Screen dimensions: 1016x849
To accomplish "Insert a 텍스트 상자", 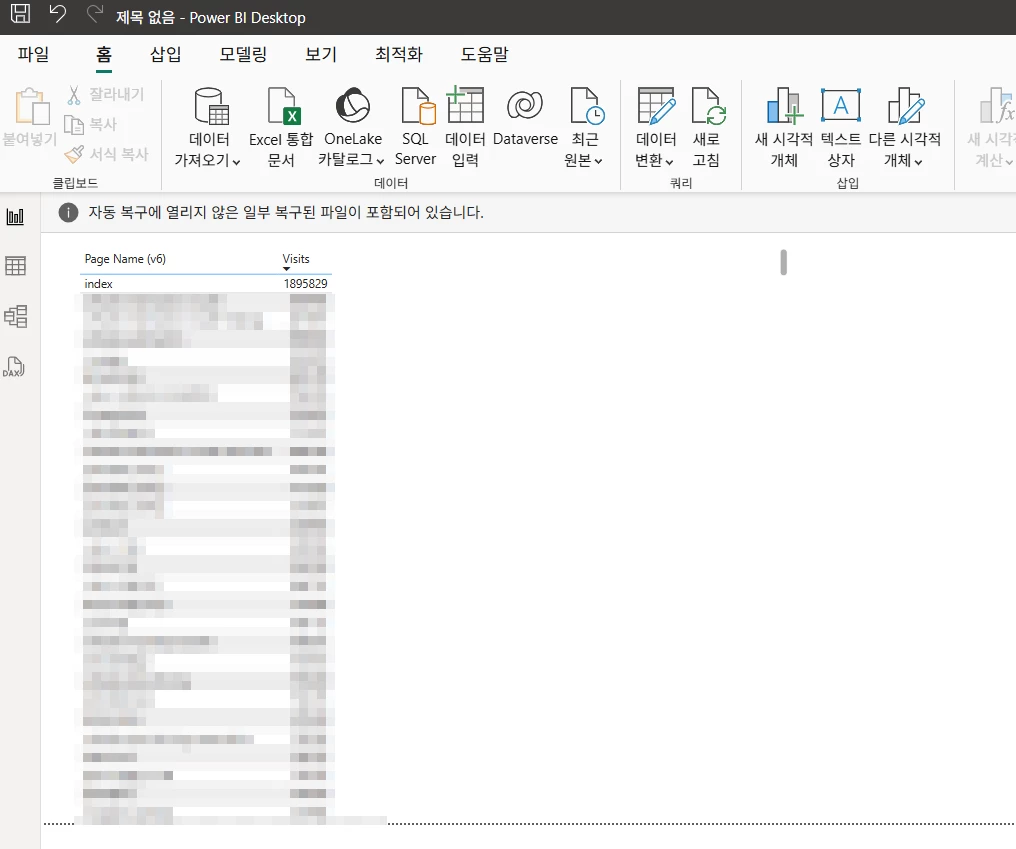I will (x=841, y=128).
